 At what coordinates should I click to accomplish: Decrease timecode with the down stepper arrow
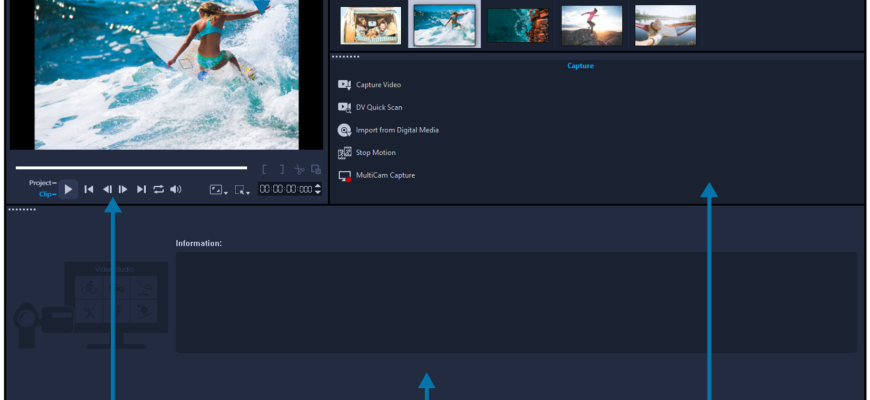click(x=318, y=193)
